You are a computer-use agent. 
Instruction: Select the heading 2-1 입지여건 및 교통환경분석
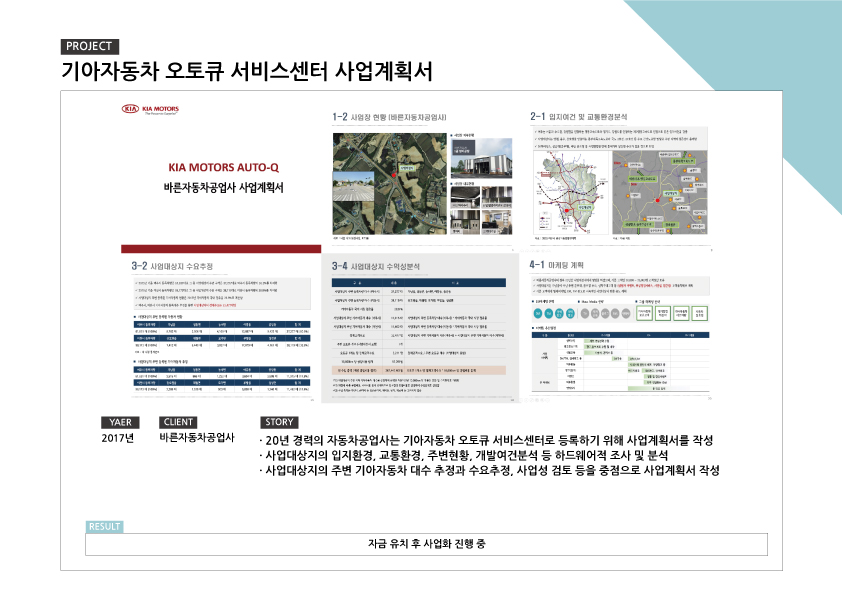point(578,116)
